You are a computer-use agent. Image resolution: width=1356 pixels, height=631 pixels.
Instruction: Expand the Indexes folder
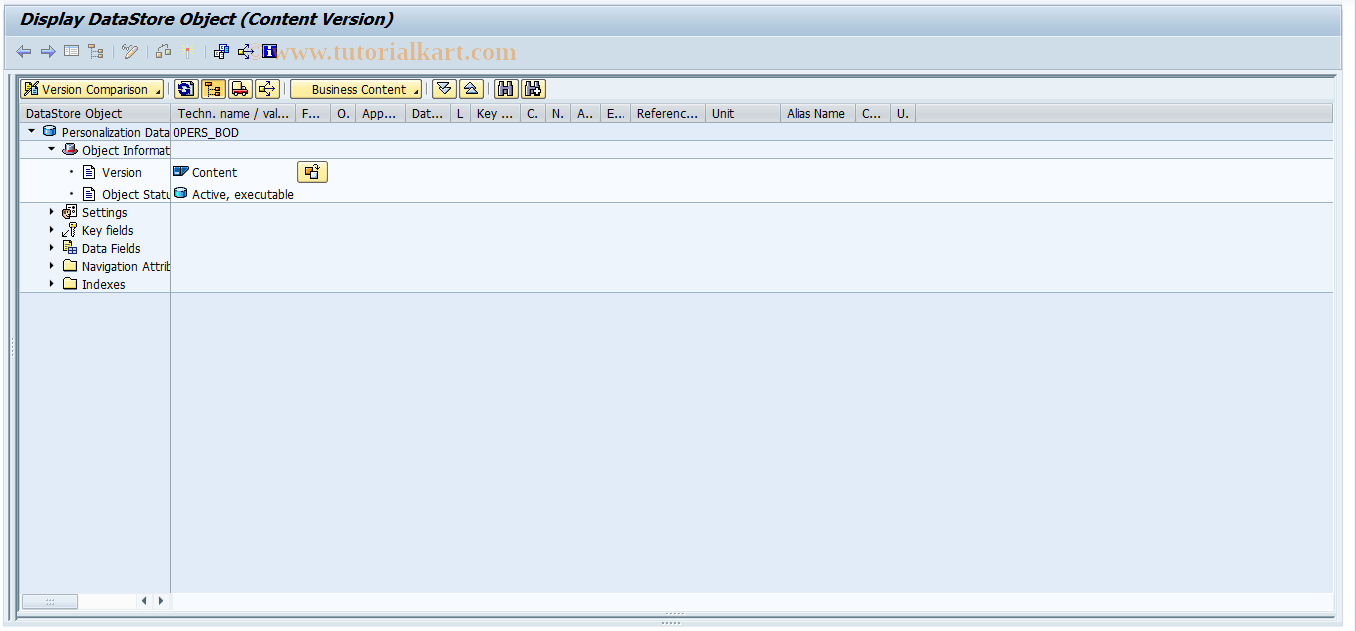(52, 284)
